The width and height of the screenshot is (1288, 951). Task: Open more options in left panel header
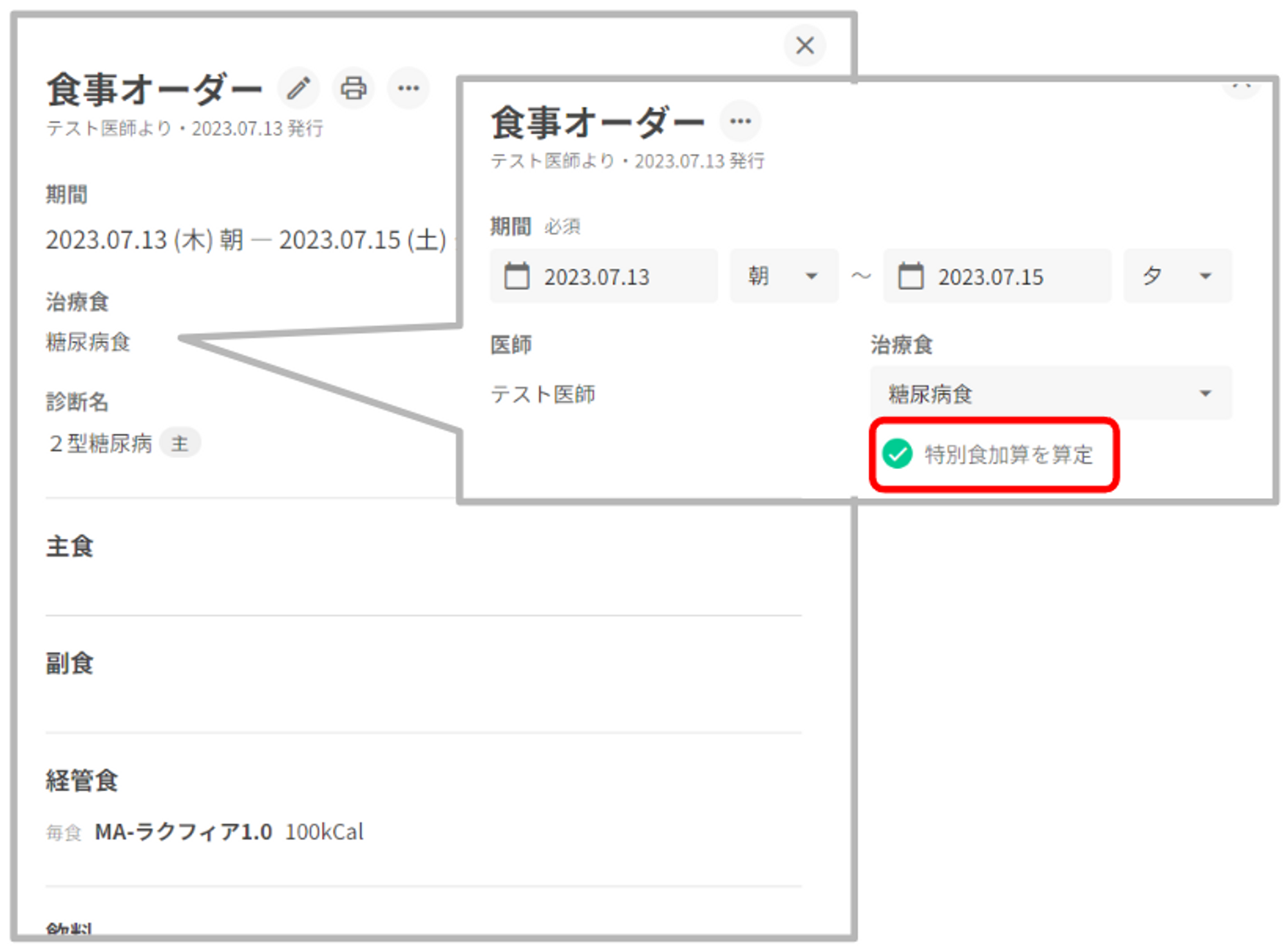click(x=408, y=88)
